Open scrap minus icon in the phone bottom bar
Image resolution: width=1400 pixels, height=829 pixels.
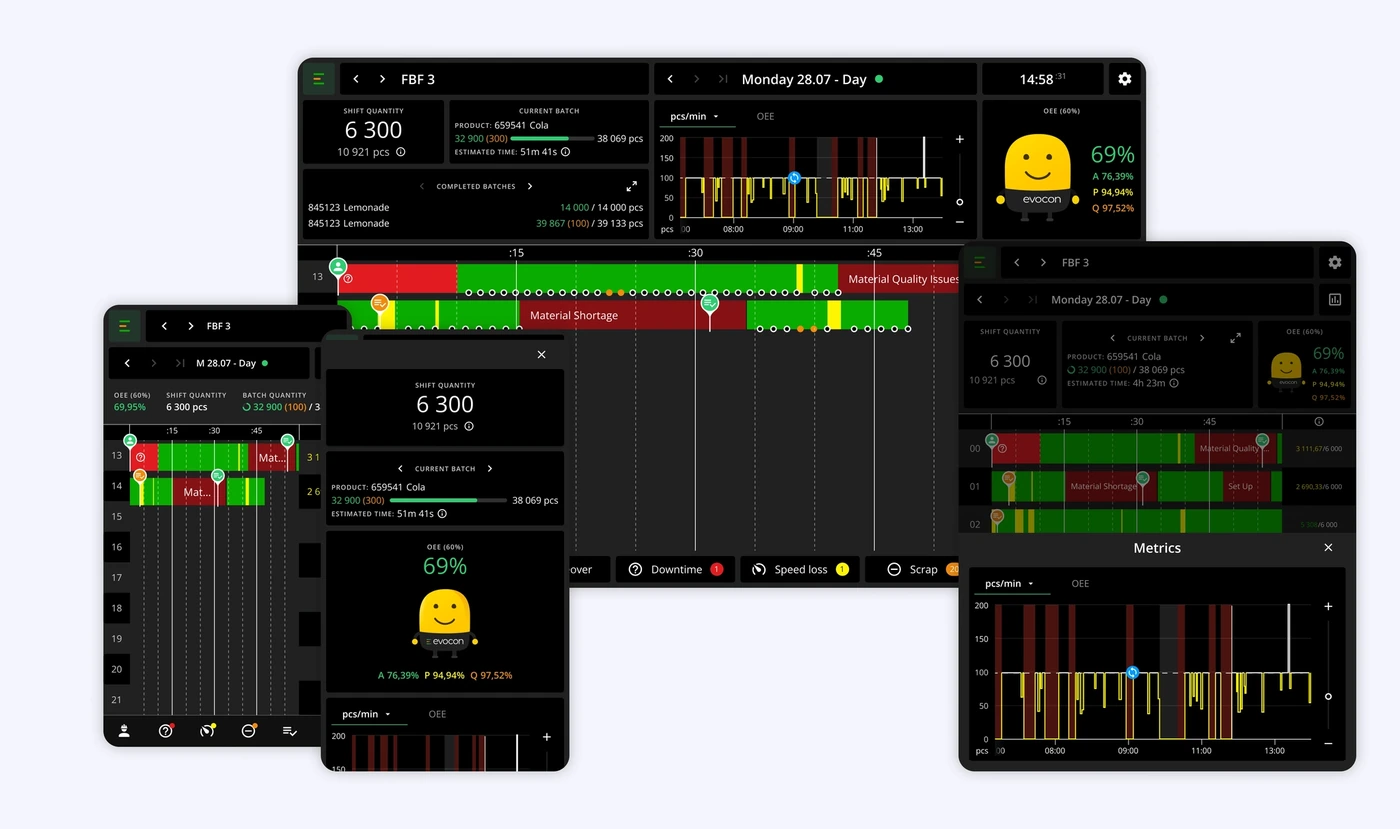249,731
